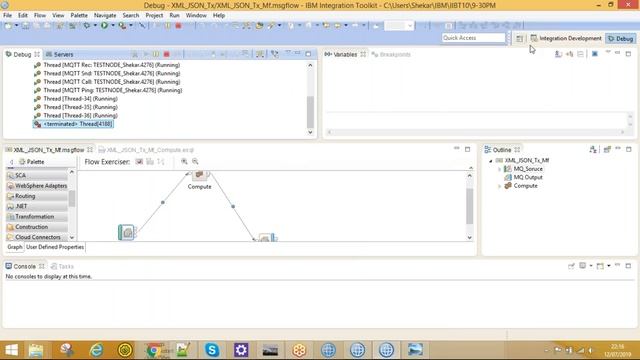
Task: Click Flow Exerciser start recording icon
Action: (x=139, y=162)
